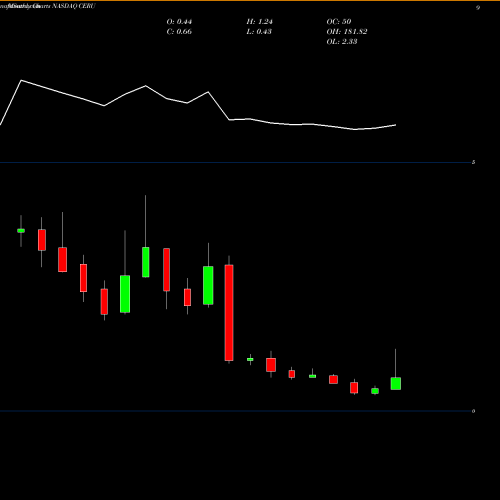
Task: Click the 'OL: 2.33' reading
Action: pyautogui.click(x=342, y=42)
